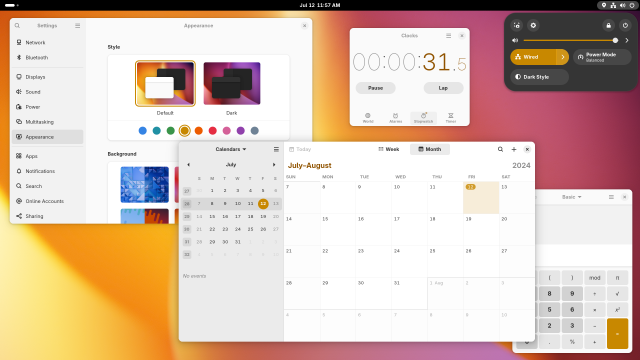Viewport: 640px width, 360px height.
Task: Choose the teal accent color
Action: [157, 131]
